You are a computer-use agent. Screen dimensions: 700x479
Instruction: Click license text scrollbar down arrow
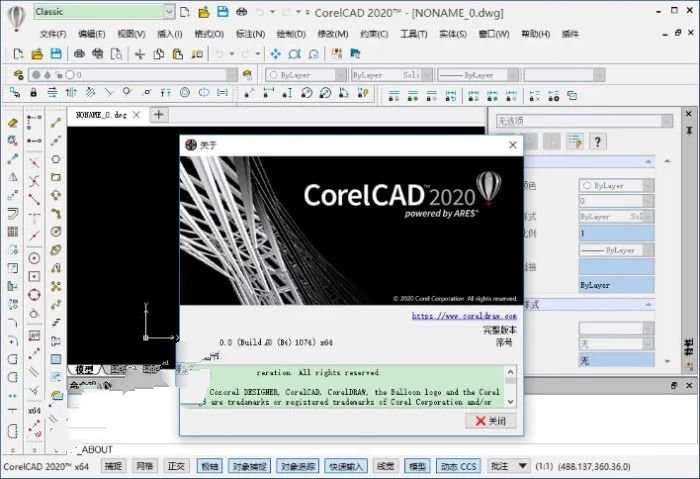point(511,402)
